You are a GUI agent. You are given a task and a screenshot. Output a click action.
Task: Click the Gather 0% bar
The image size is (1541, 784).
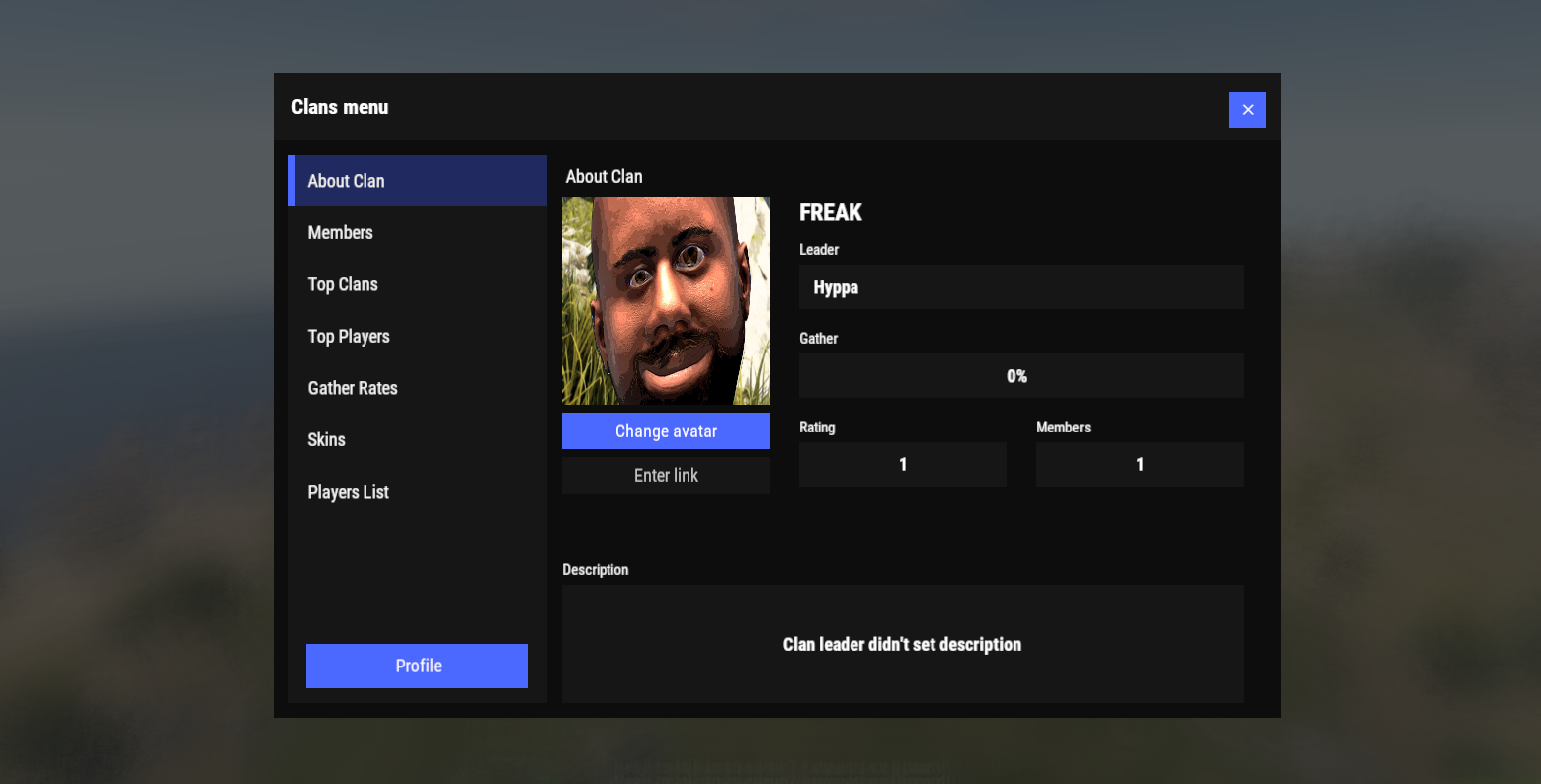point(1021,376)
